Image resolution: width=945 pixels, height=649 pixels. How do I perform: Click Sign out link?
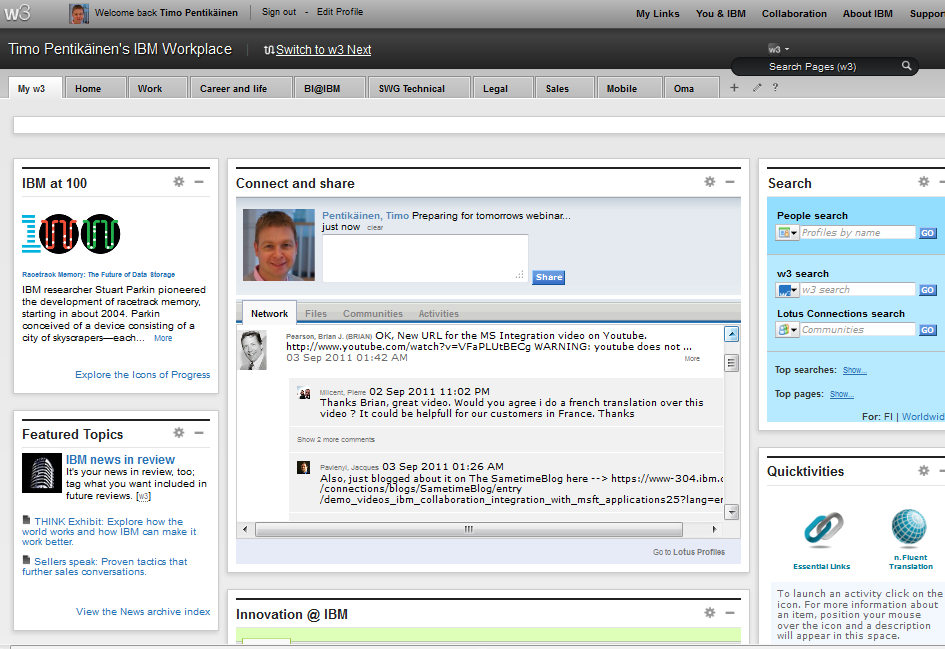(279, 12)
